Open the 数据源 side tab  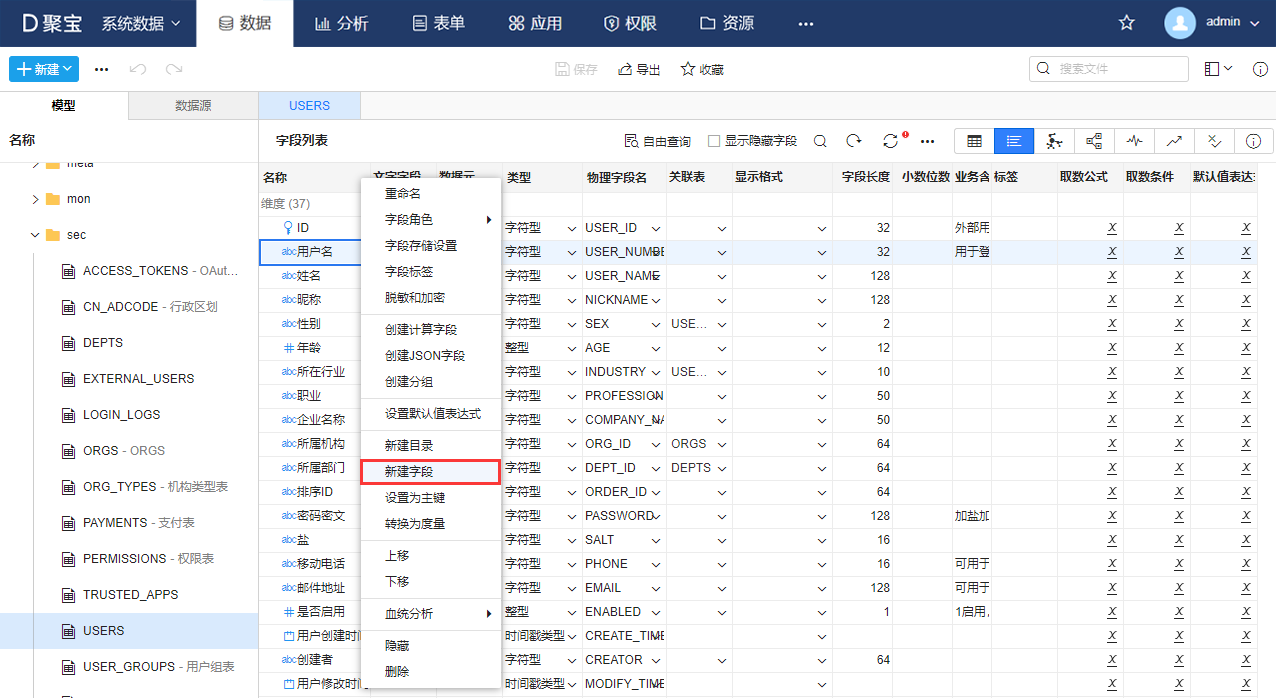pyautogui.click(x=193, y=105)
